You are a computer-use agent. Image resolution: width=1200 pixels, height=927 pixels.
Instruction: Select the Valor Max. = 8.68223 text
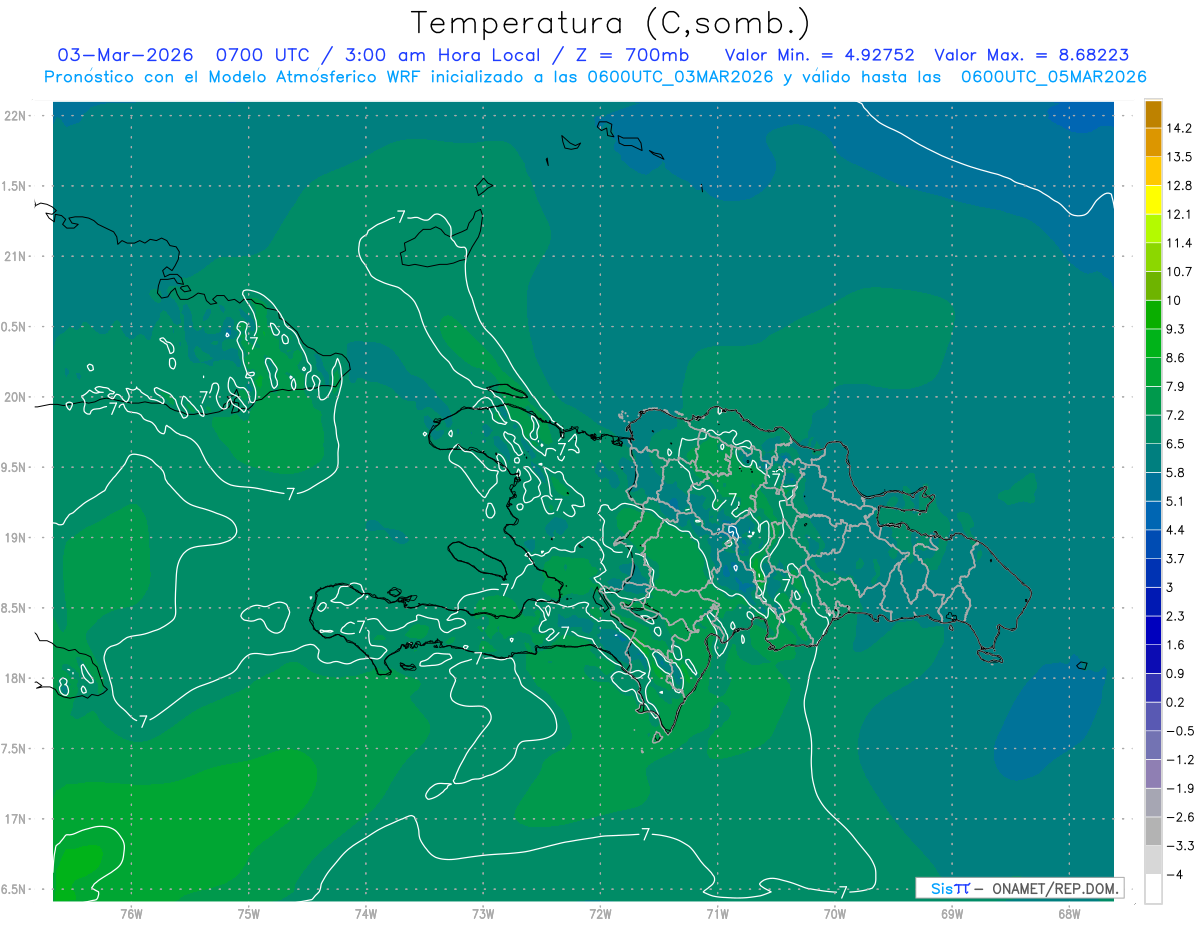point(1032,55)
